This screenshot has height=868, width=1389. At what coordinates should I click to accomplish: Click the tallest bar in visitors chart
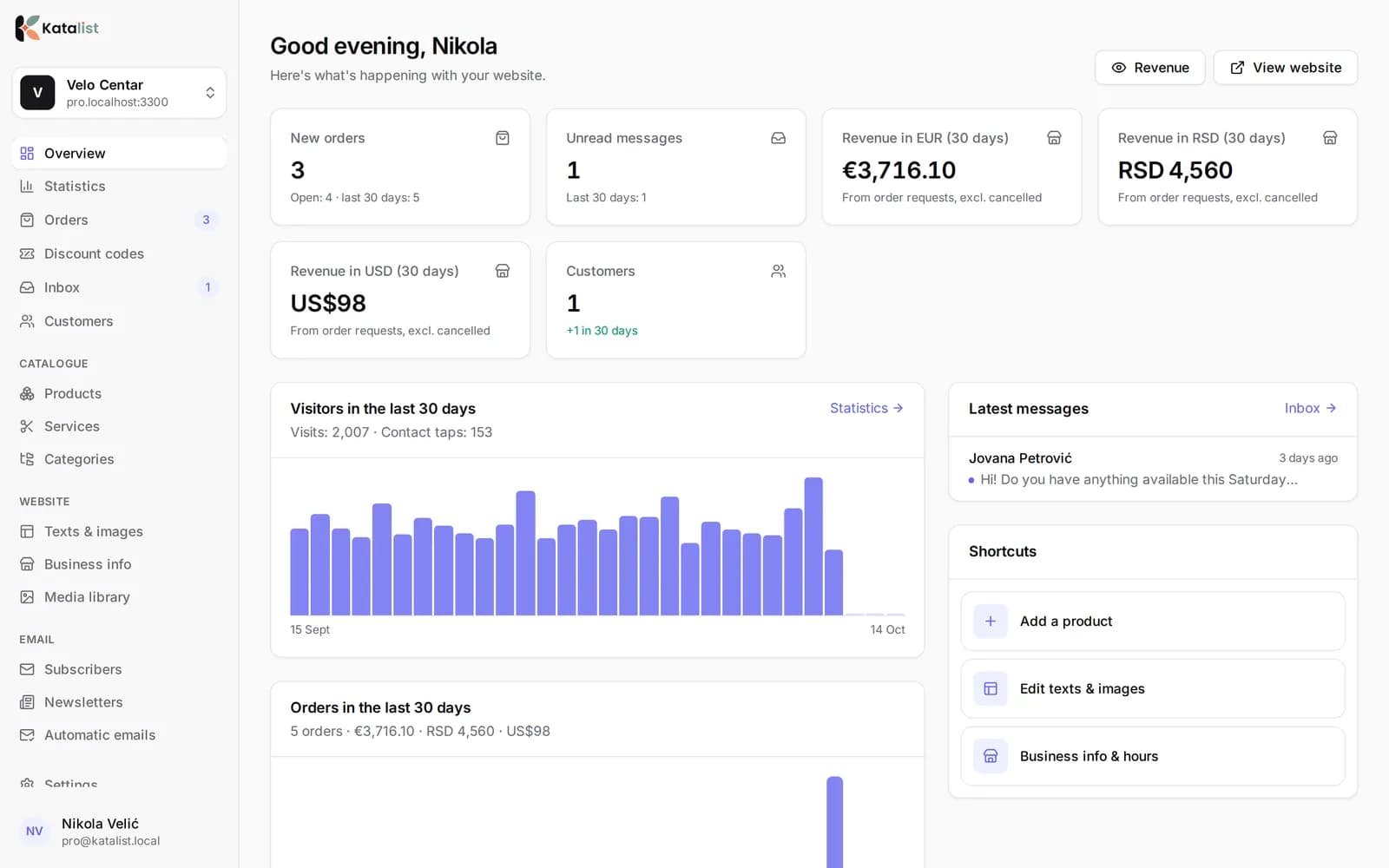813,547
